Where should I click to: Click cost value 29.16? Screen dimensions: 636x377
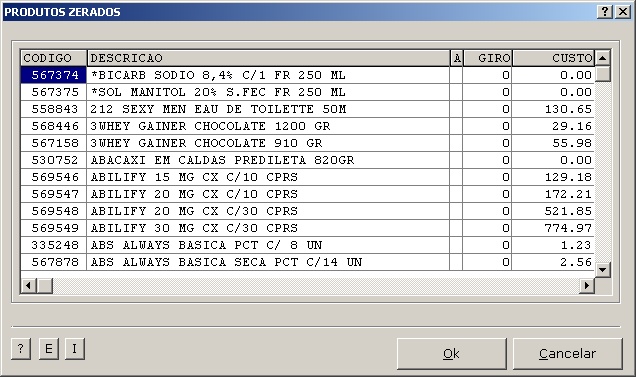[x=572, y=126]
